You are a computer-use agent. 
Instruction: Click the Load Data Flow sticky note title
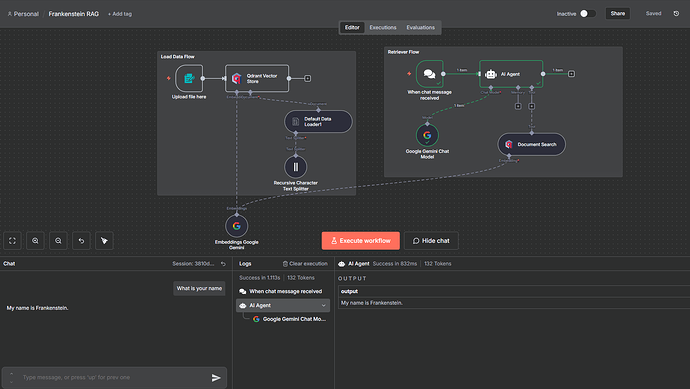pos(177,57)
